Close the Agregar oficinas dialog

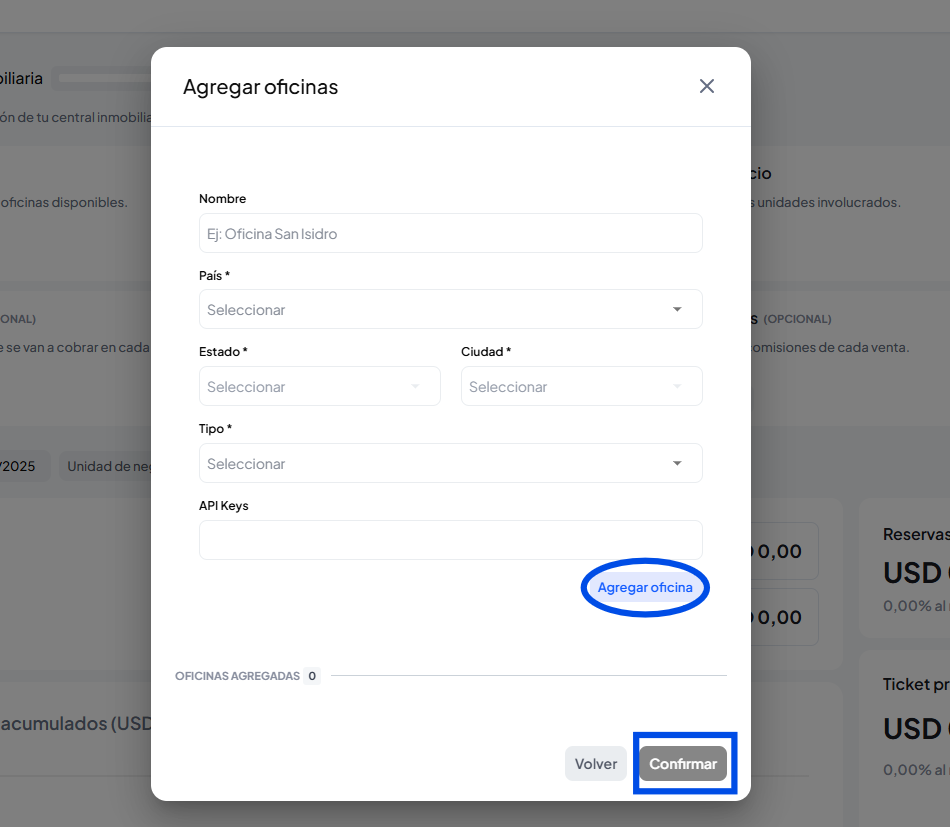tap(707, 86)
